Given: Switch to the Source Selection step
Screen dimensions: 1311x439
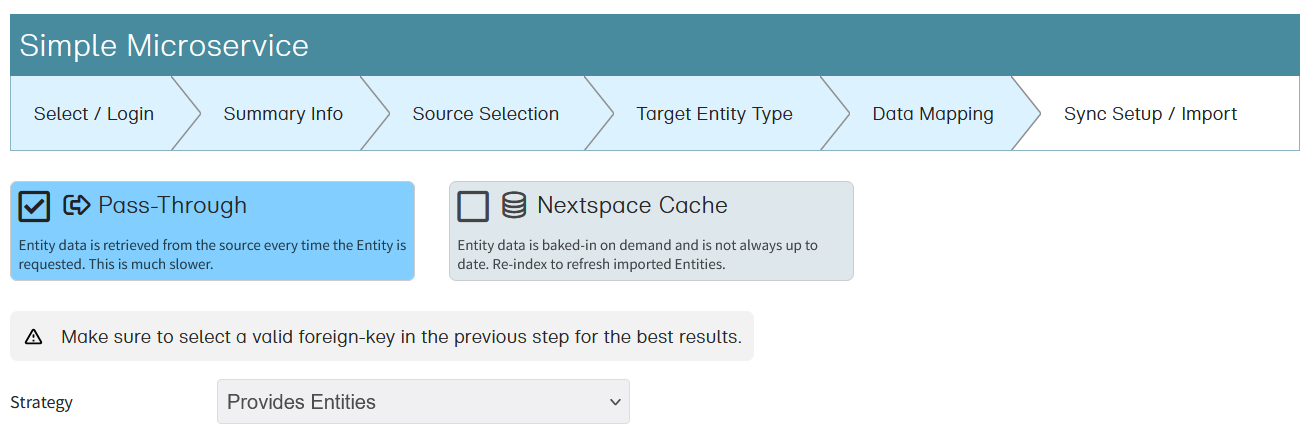Looking at the screenshot, I should point(485,114).
